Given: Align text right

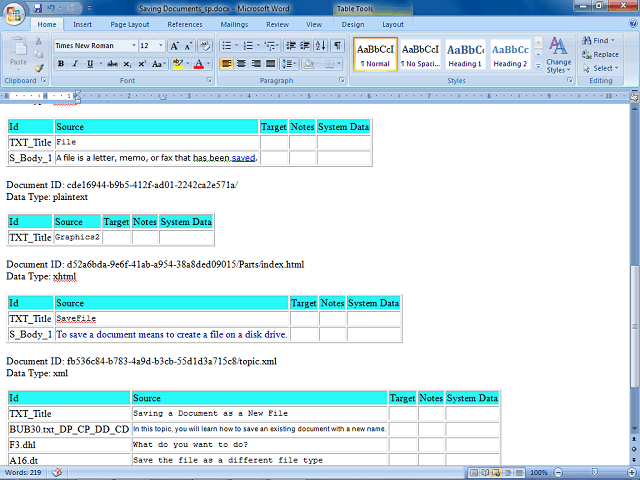Looking at the screenshot, I should [x=256, y=64].
